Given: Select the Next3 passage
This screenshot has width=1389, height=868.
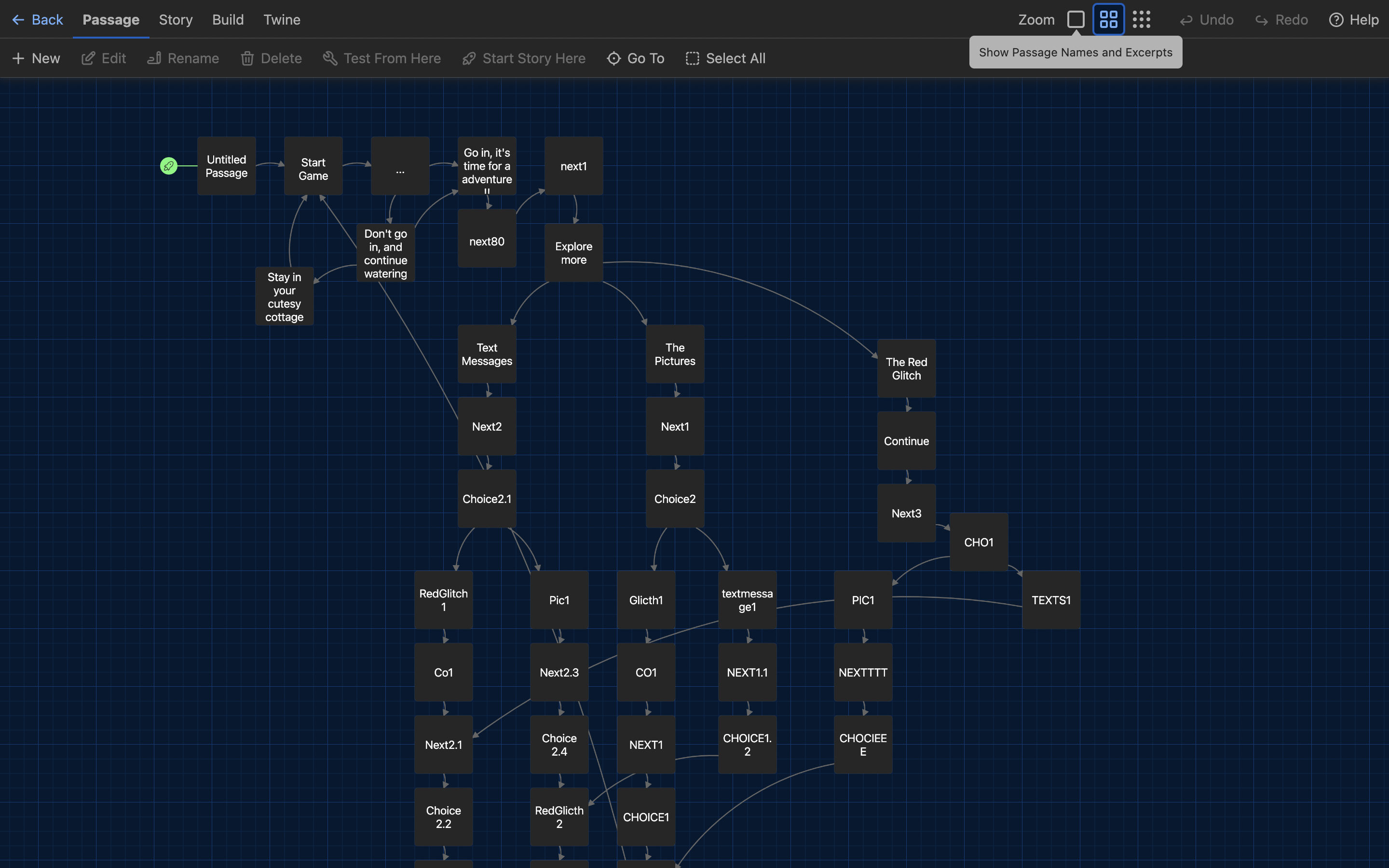Looking at the screenshot, I should (x=906, y=513).
